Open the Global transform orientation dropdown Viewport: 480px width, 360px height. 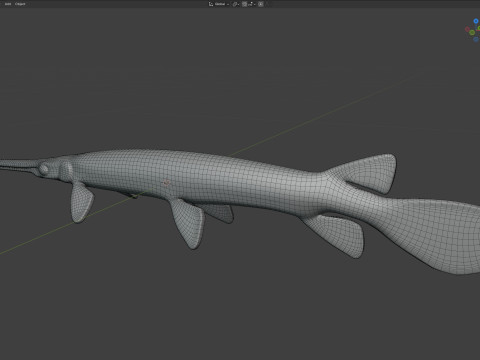[x=221, y=4]
